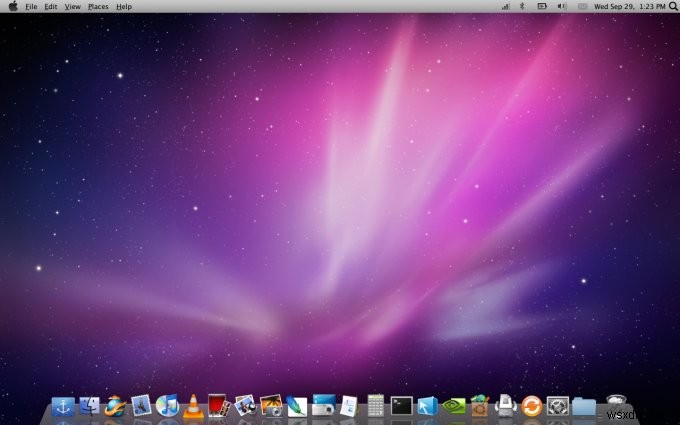Launch the anchor icon in the dock

click(x=63, y=406)
